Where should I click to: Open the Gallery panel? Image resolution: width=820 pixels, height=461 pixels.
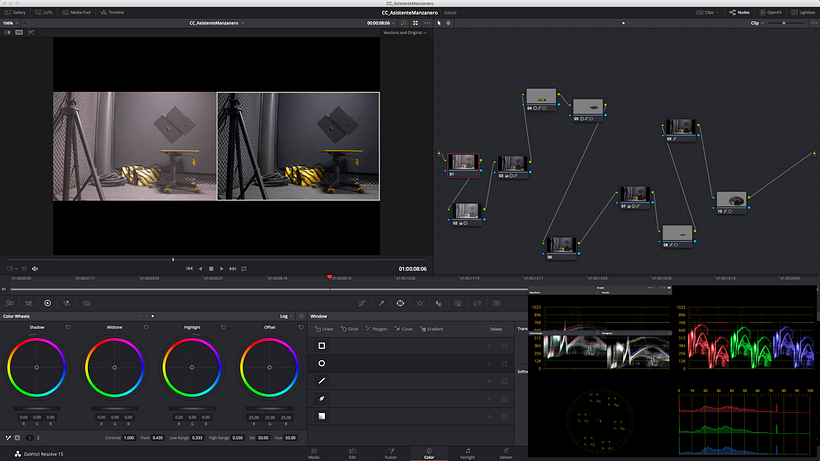tap(15, 12)
